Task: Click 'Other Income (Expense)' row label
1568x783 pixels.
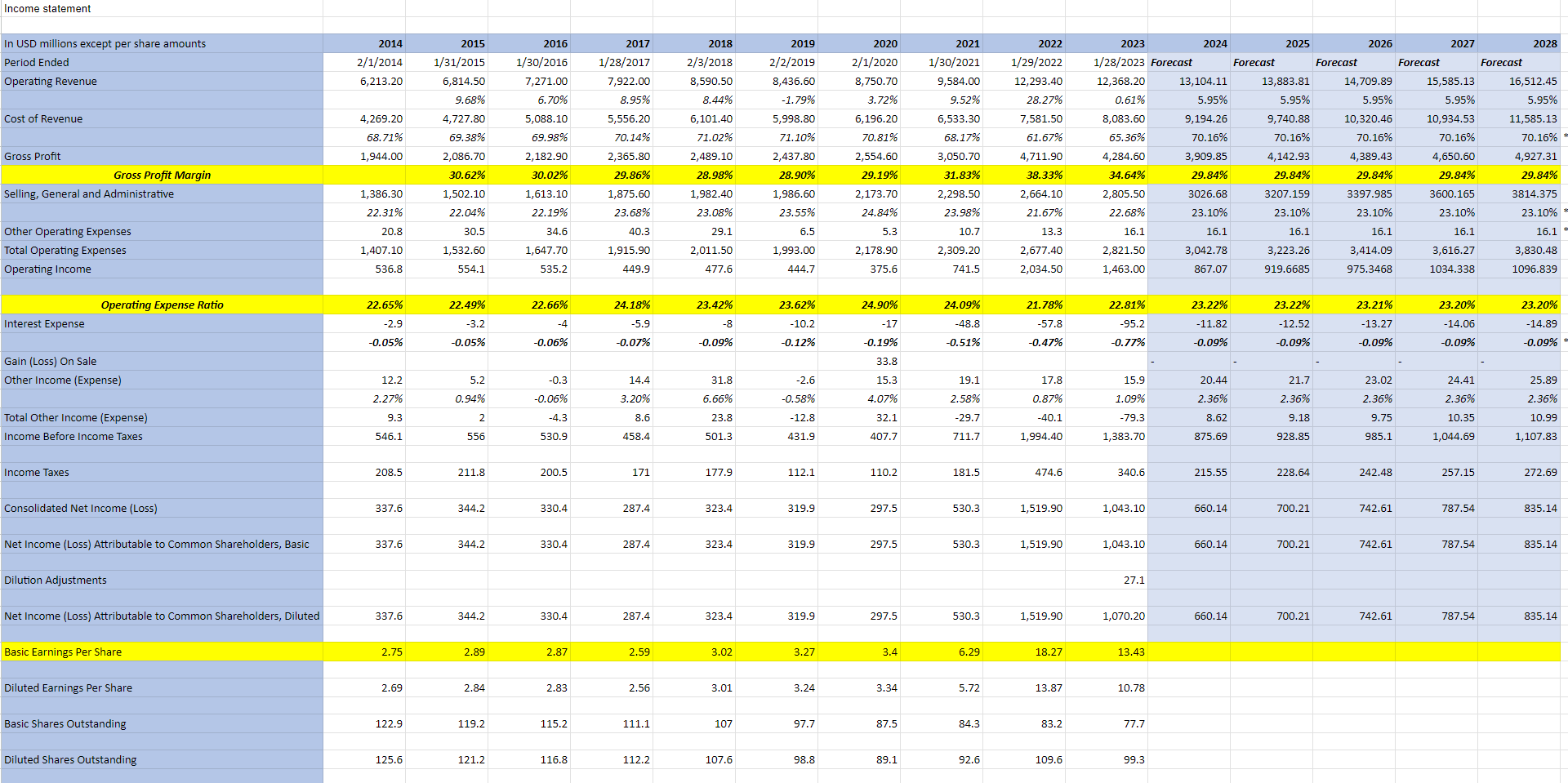Action: point(162,380)
